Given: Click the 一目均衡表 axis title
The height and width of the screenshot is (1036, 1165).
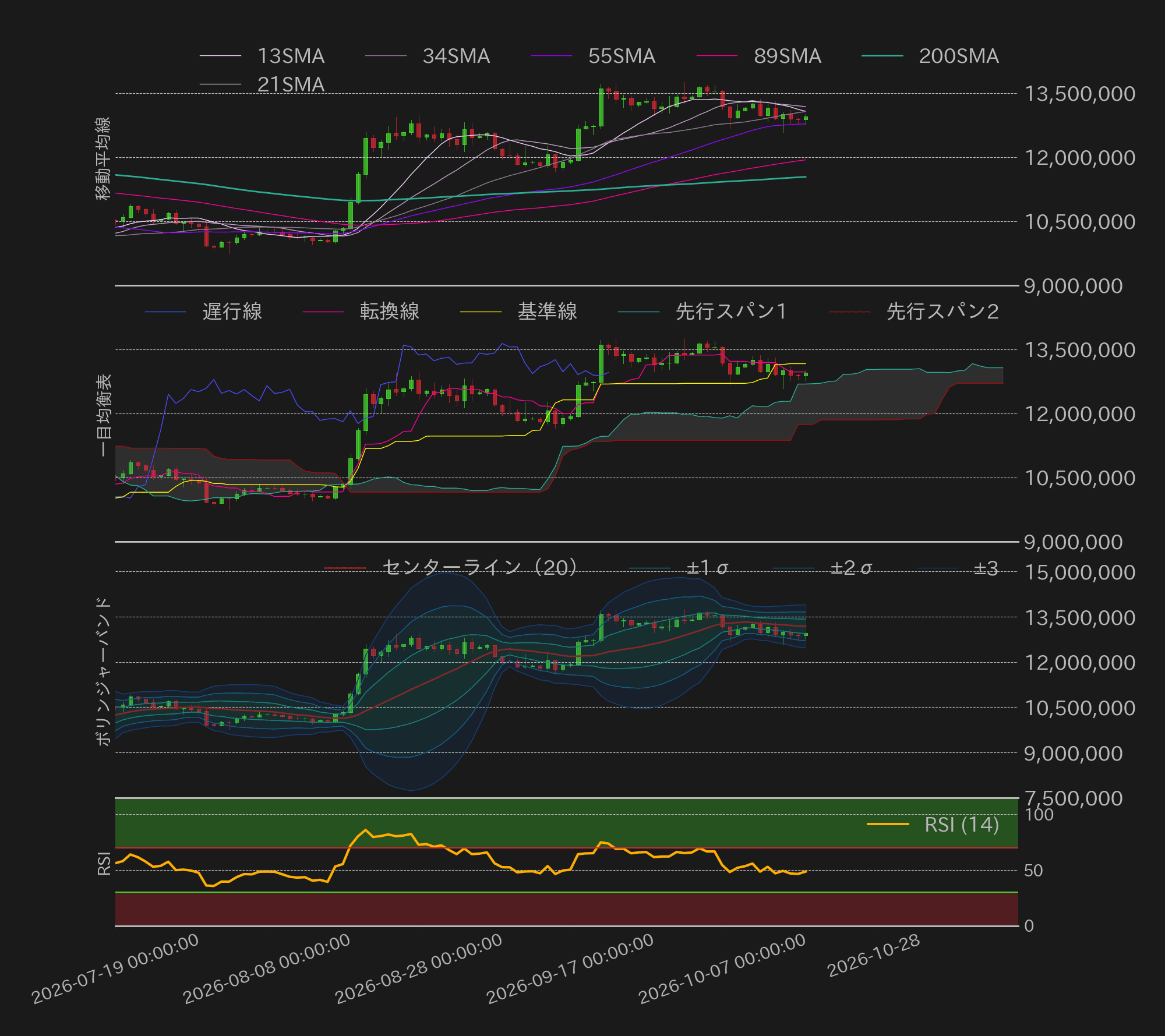Looking at the screenshot, I should [x=103, y=415].
